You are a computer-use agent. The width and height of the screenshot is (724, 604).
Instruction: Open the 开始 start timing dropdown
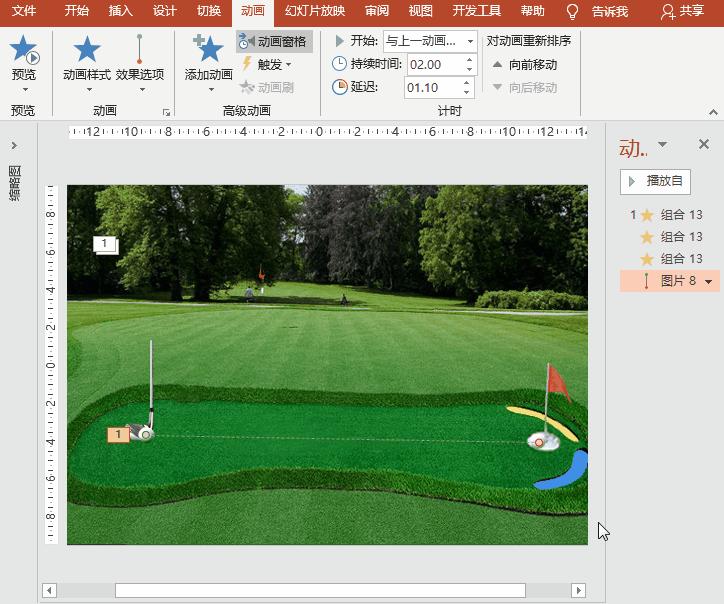(x=470, y=41)
